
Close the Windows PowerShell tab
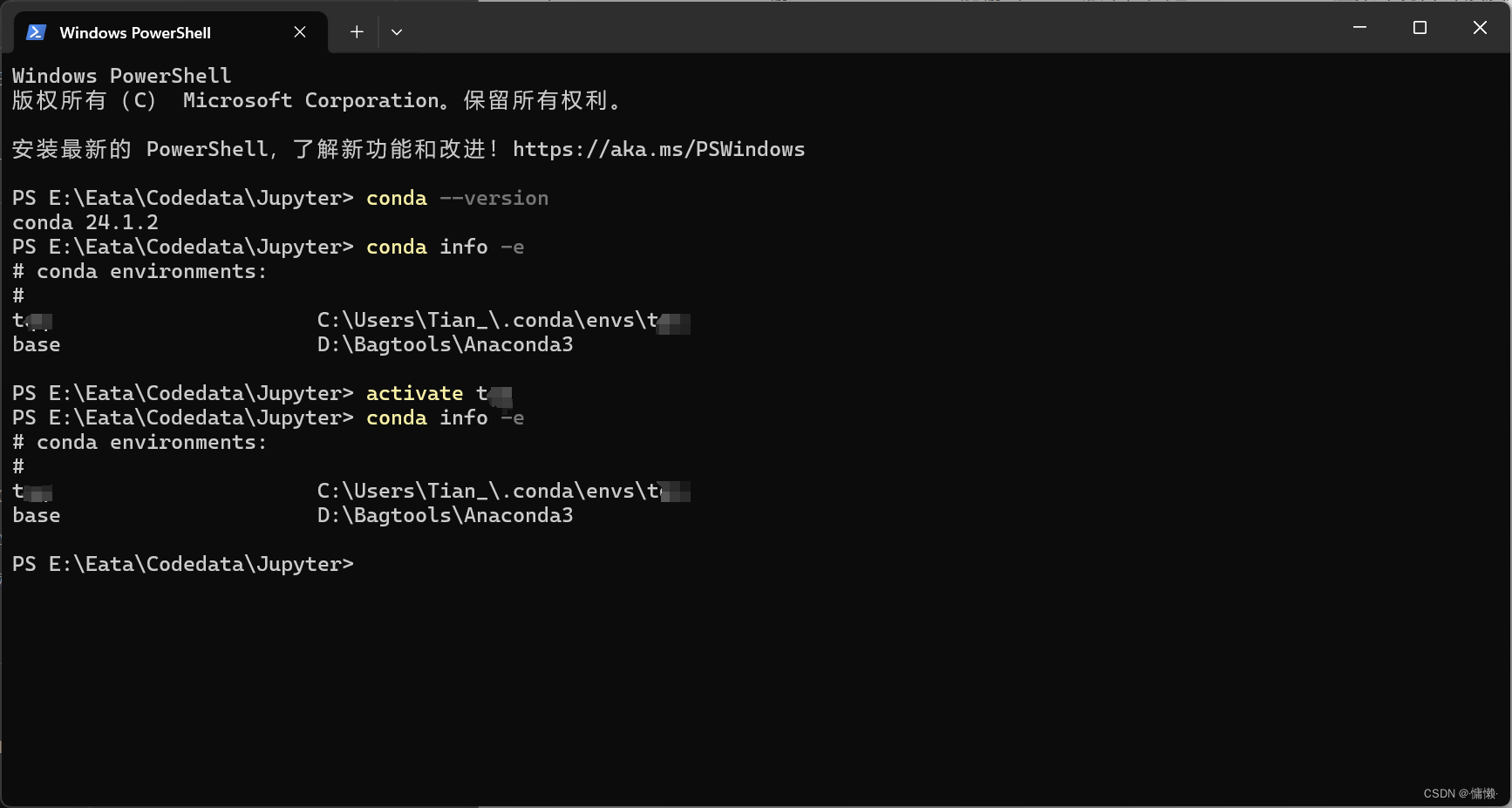point(300,32)
